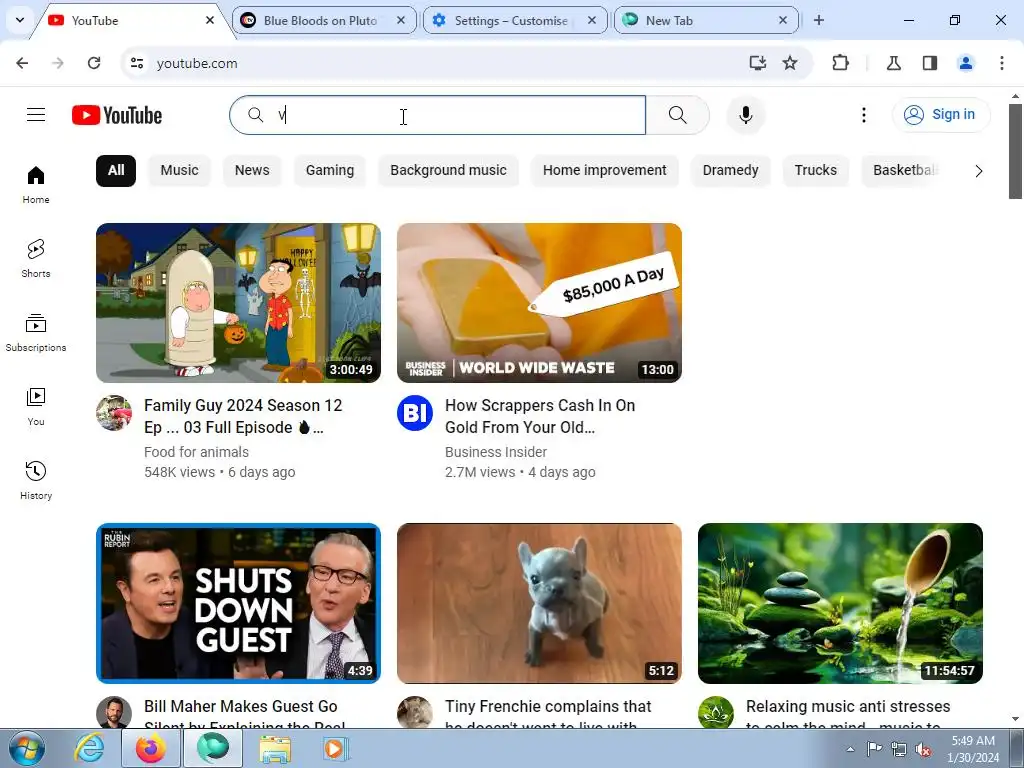Go to the YouTube logo home link

click(117, 115)
